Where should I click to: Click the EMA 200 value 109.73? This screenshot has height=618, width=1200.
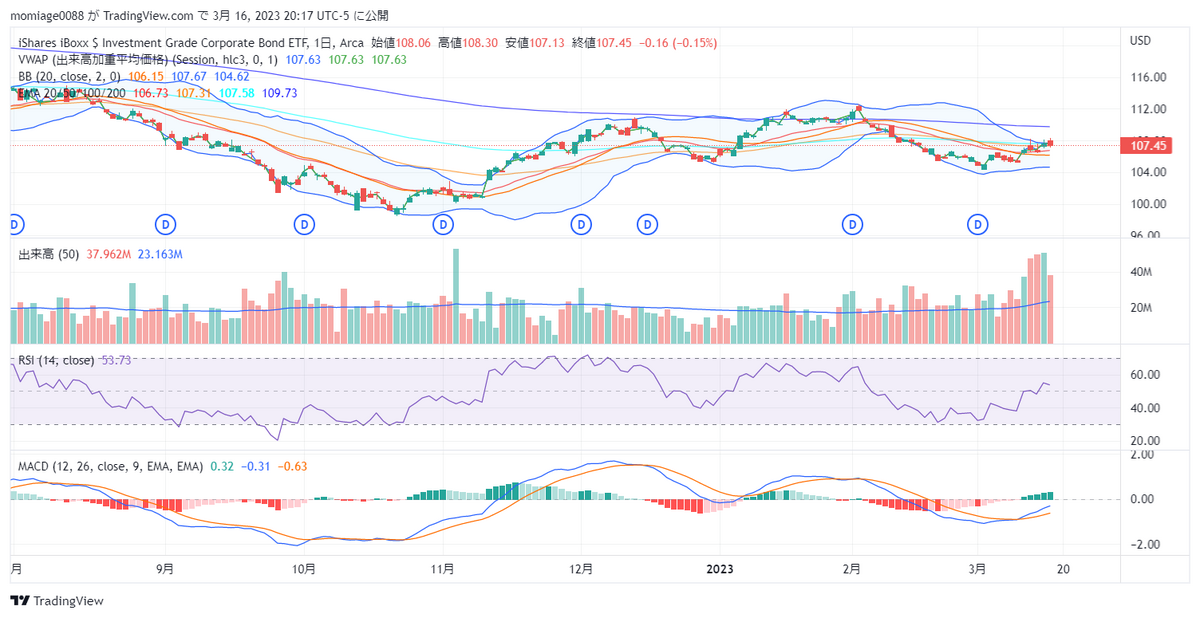[x=279, y=92]
